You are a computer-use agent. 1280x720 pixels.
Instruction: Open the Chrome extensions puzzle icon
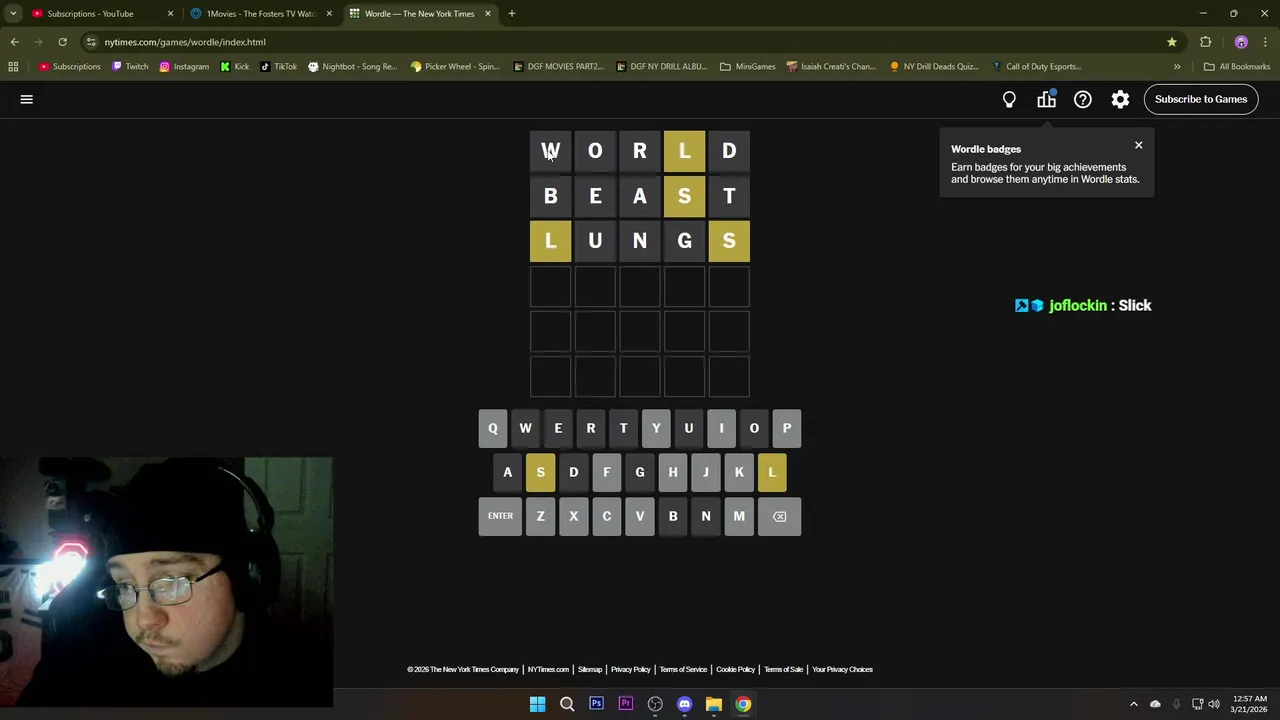pyautogui.click(x=1205, y=42)
